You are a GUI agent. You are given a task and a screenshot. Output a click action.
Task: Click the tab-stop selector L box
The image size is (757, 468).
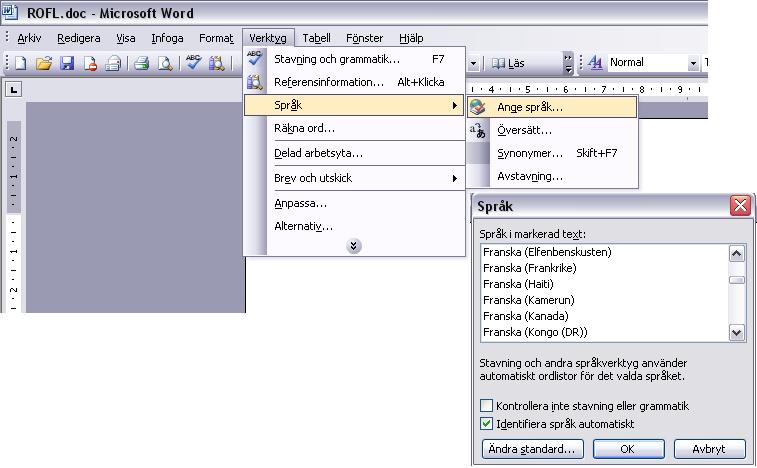(x=14, y=89)
